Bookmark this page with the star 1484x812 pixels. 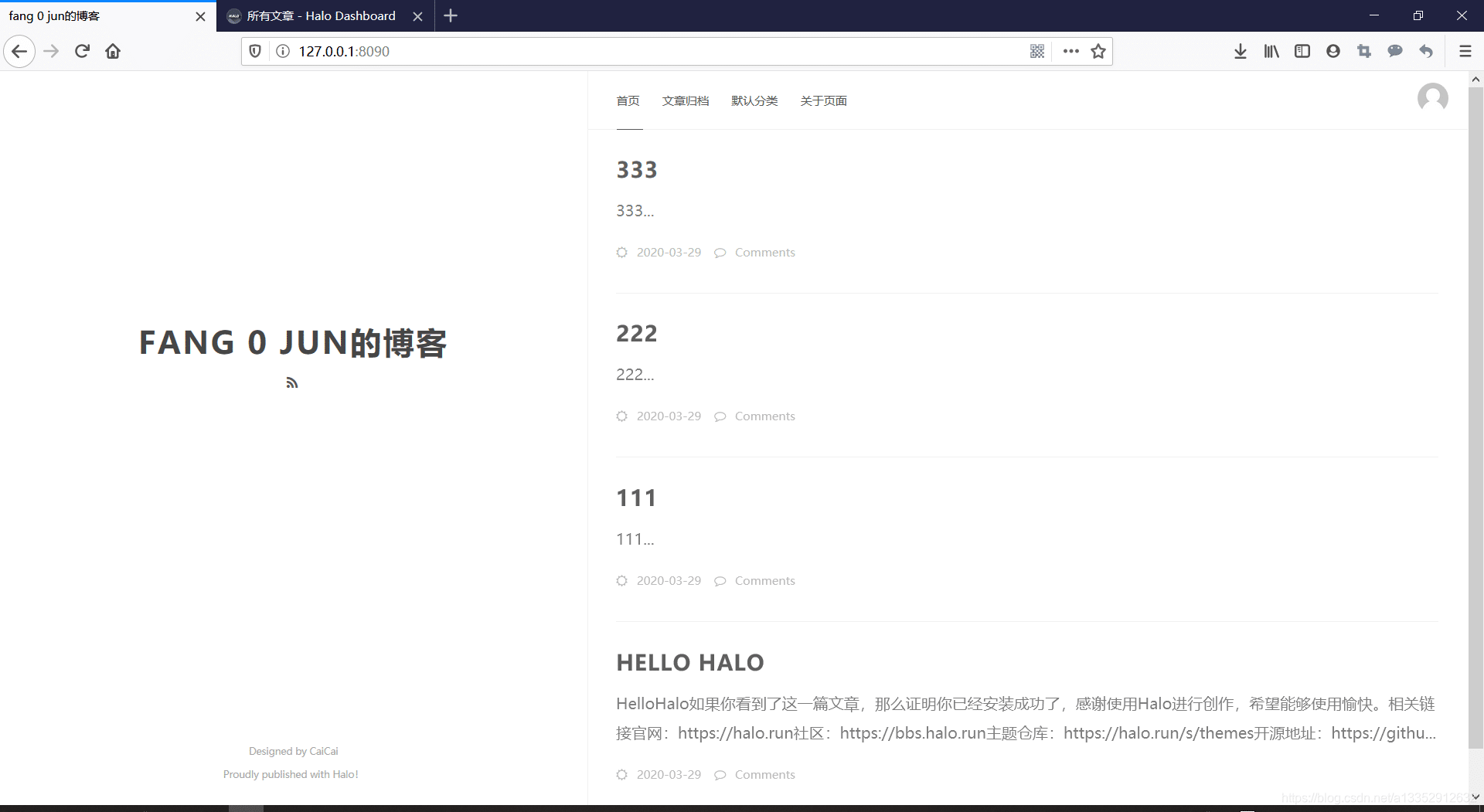coord(1098,52)
